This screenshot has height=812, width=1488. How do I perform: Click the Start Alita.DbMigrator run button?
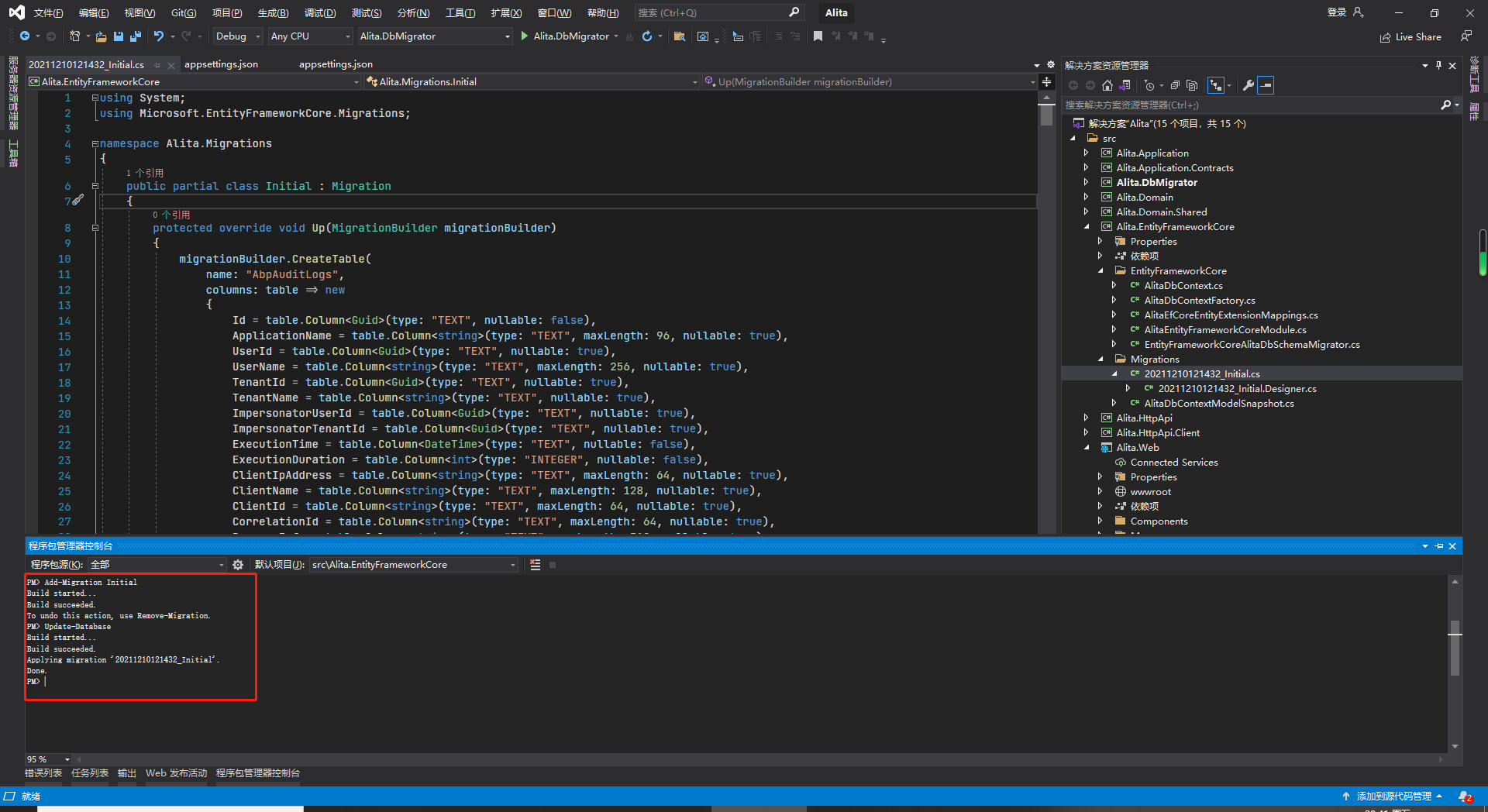[525, 36]
